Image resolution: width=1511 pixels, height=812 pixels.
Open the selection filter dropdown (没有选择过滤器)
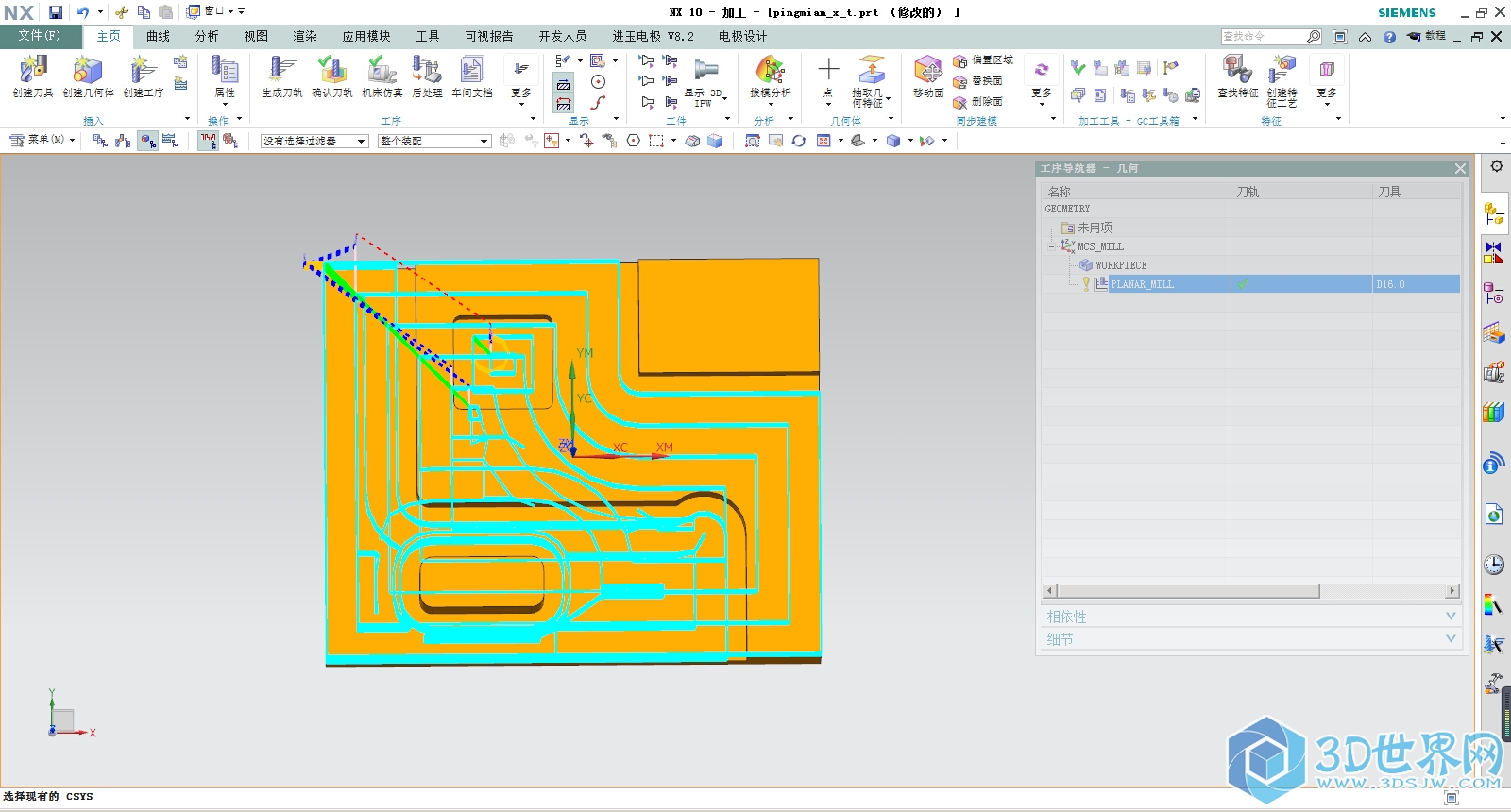coord(314,141)
